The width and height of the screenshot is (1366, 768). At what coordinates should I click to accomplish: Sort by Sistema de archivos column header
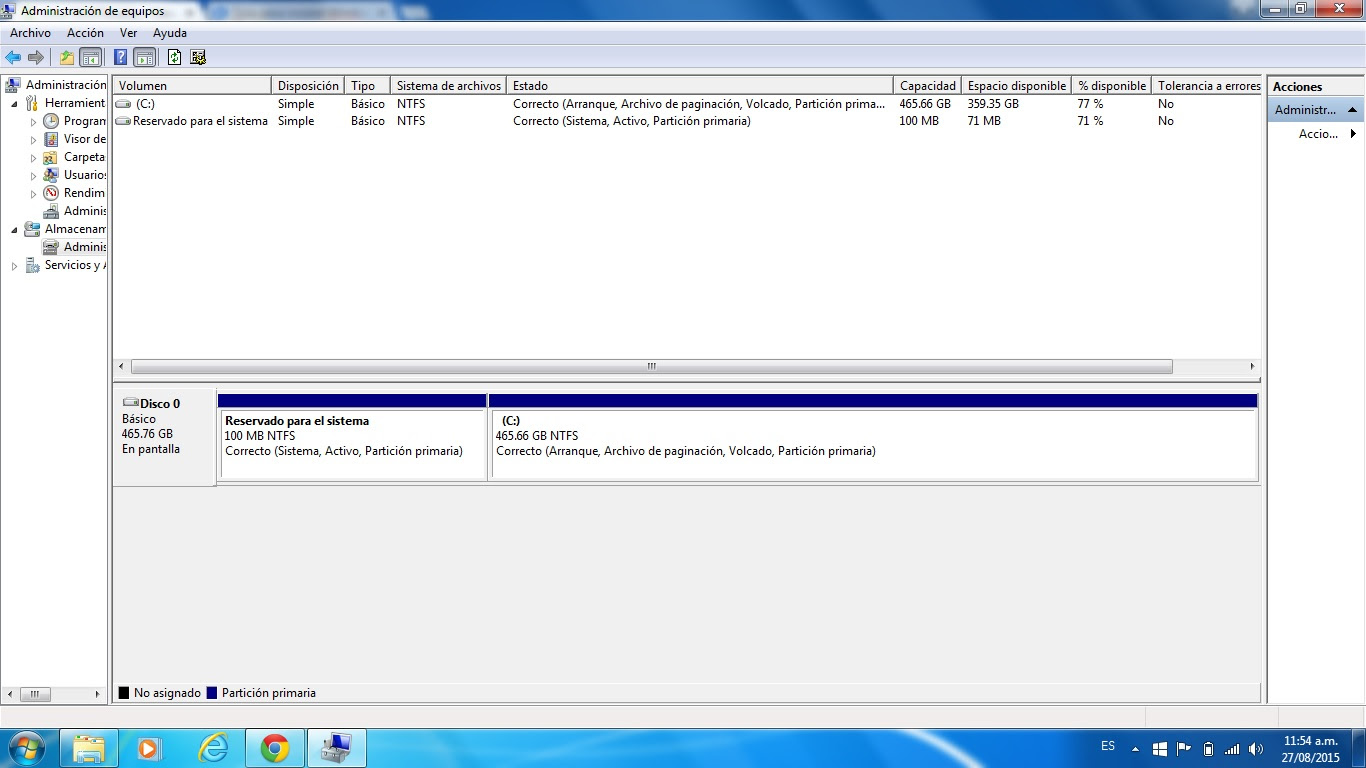(449, 86)
